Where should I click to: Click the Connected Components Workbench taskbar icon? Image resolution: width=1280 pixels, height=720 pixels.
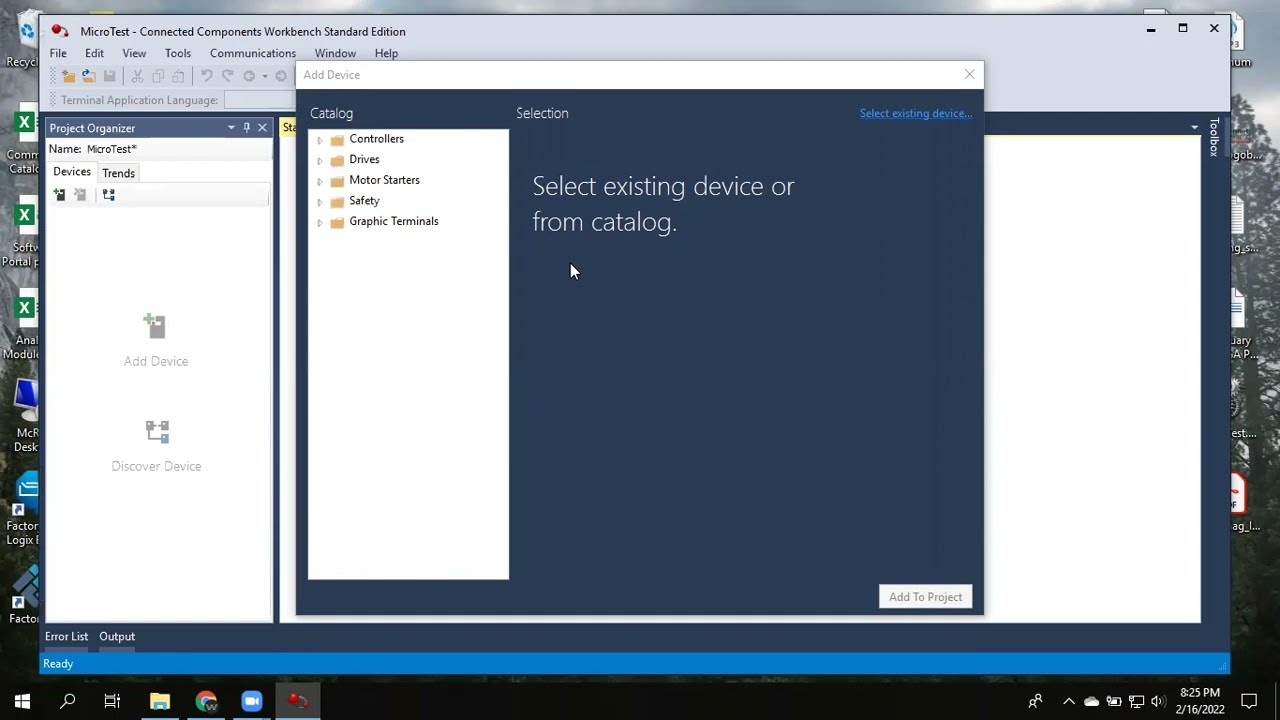(298, 701)
